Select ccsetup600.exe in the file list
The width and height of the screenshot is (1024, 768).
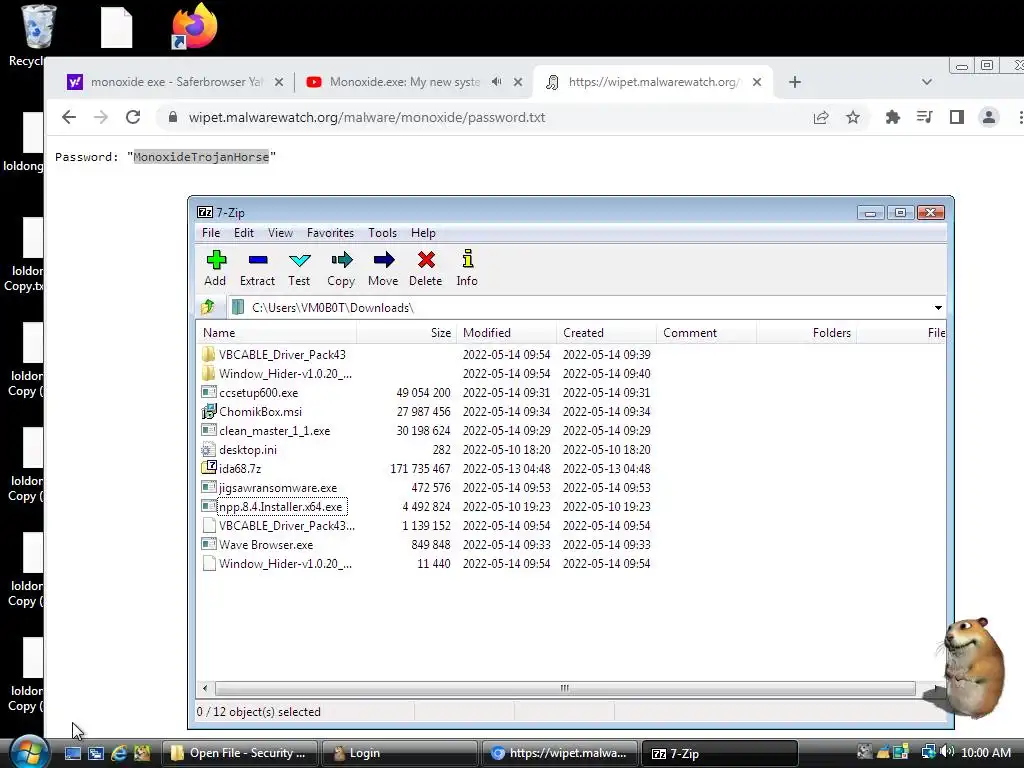click(x=258, y=392)
